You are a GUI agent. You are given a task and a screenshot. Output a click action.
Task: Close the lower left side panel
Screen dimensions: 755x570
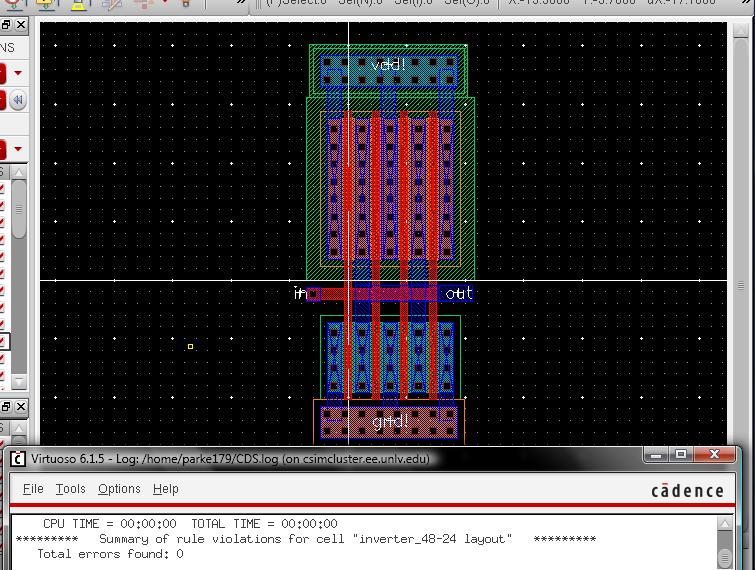[22, 407]
